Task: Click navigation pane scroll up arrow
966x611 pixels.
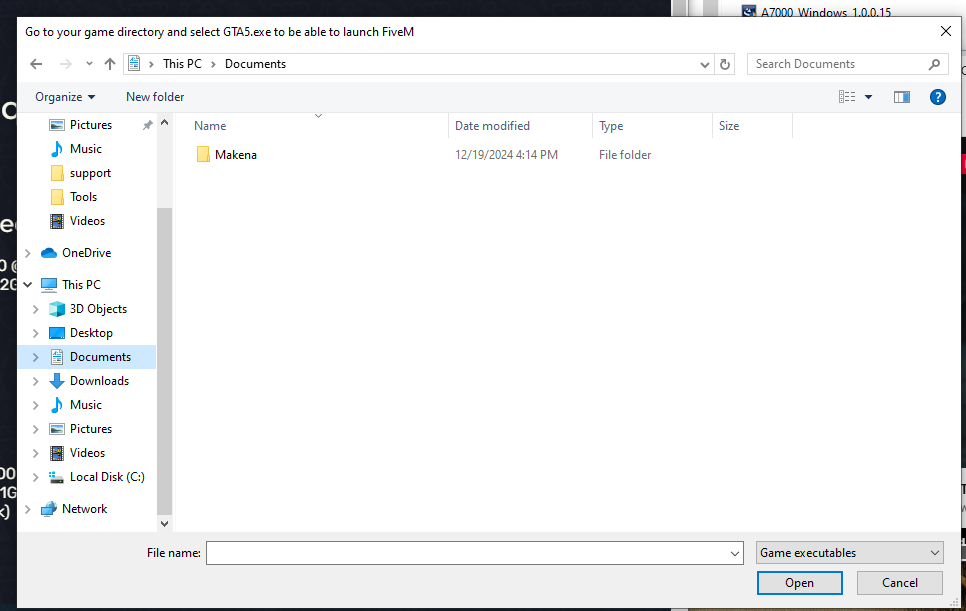Action: tap(164, 123)
